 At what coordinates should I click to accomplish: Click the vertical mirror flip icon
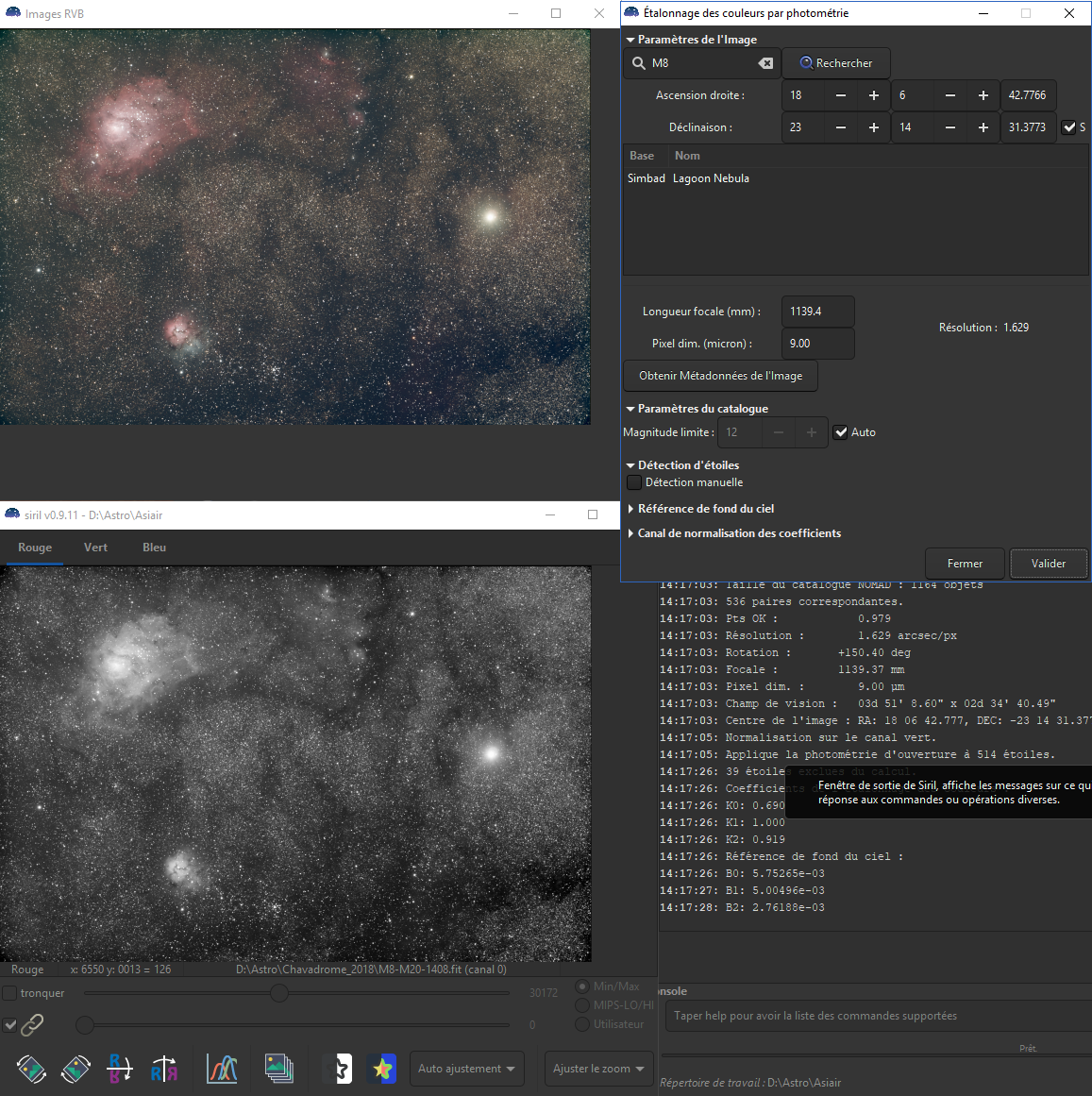(120, 1069)
